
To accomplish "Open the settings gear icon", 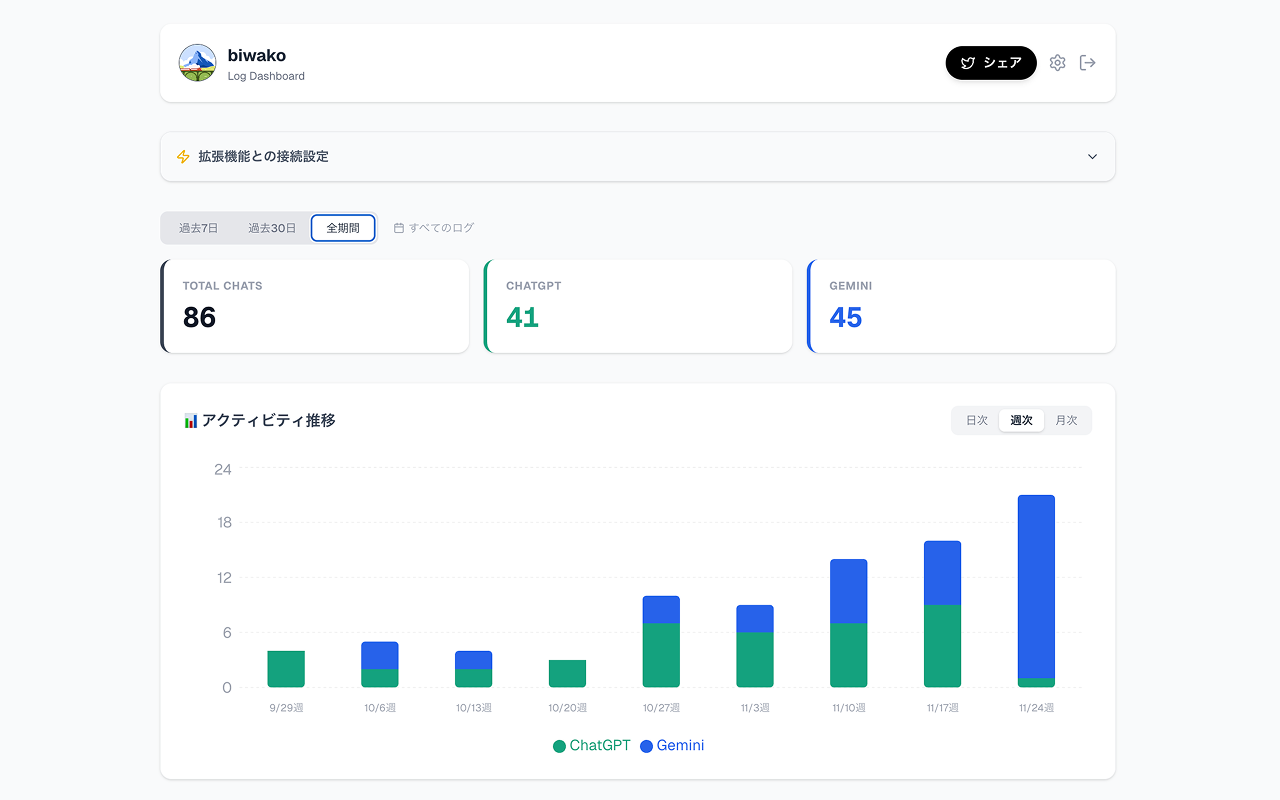I will [1057, 63].
